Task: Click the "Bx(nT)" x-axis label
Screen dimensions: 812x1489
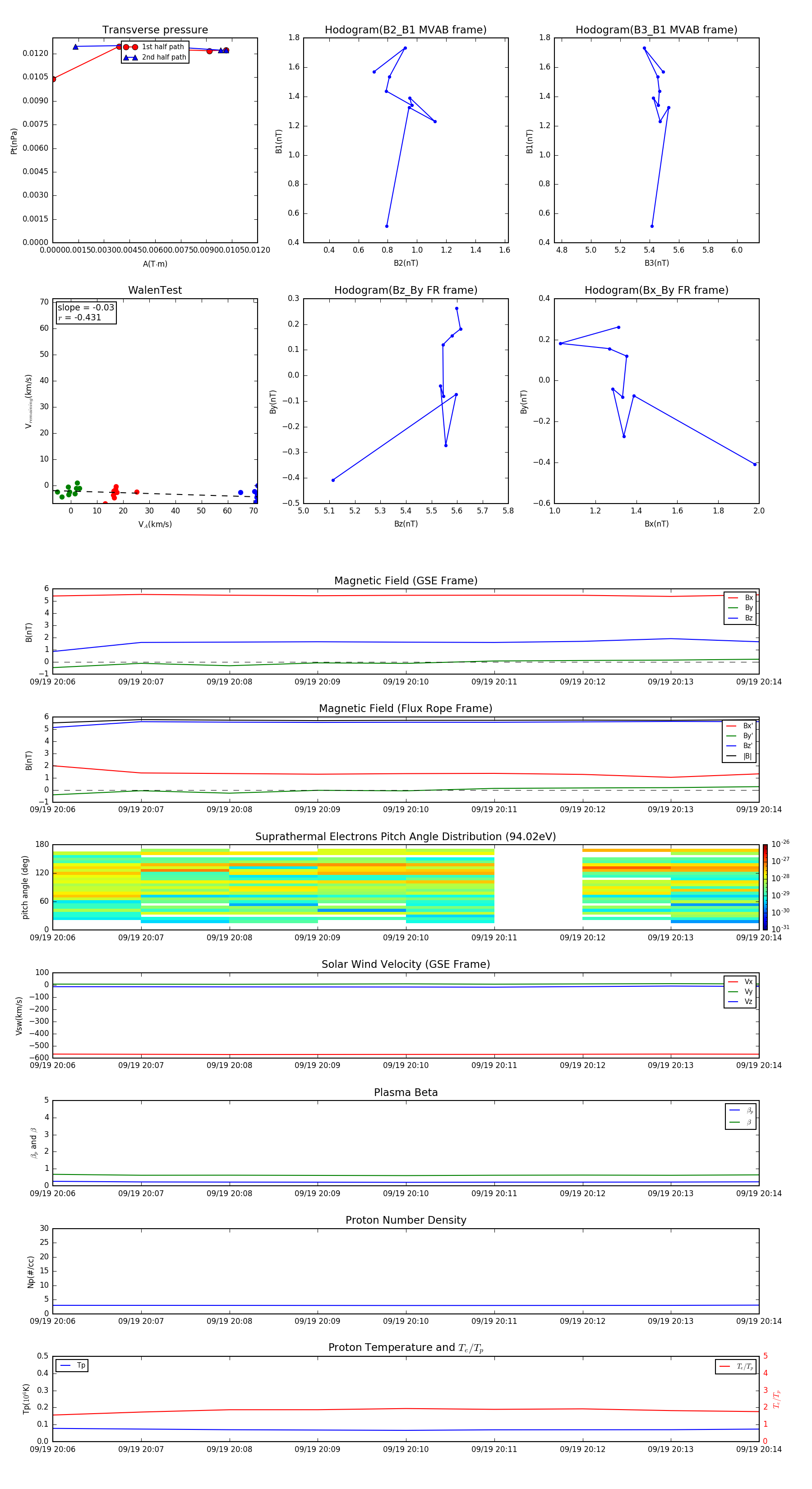Action: click(656, 524)
